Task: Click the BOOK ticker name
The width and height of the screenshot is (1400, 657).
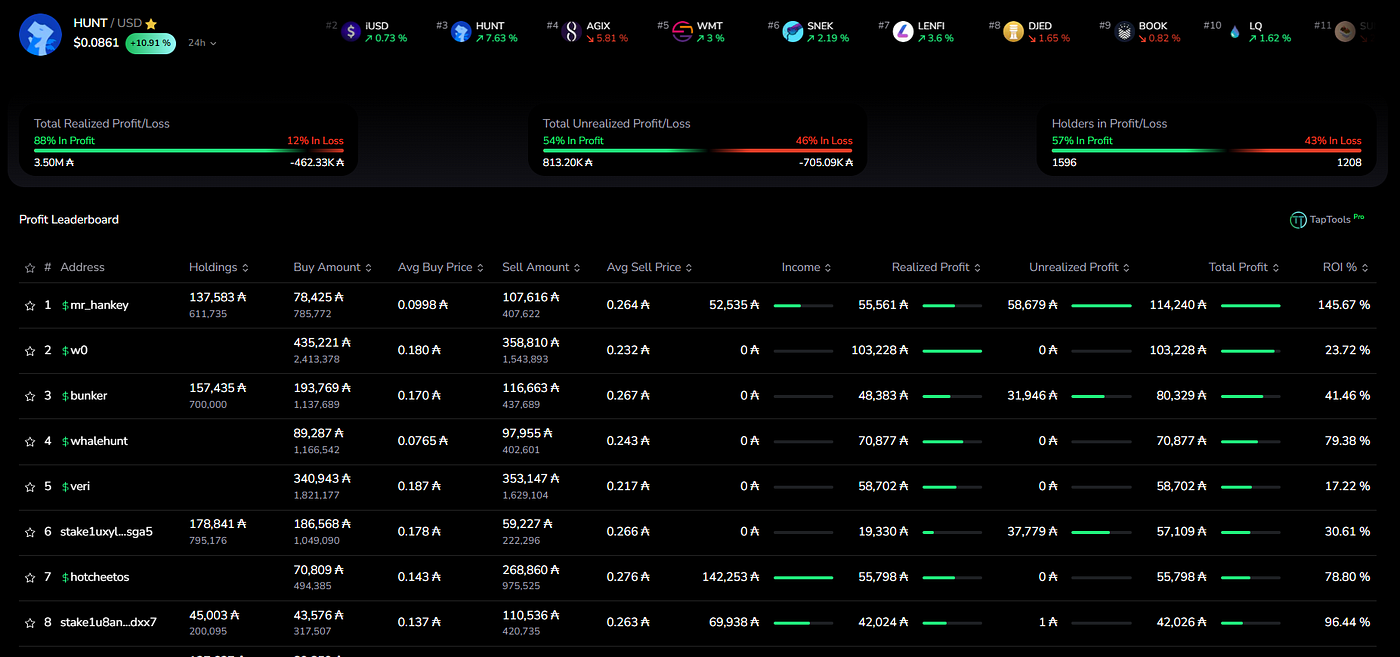Action: (x=1153, y=26)
